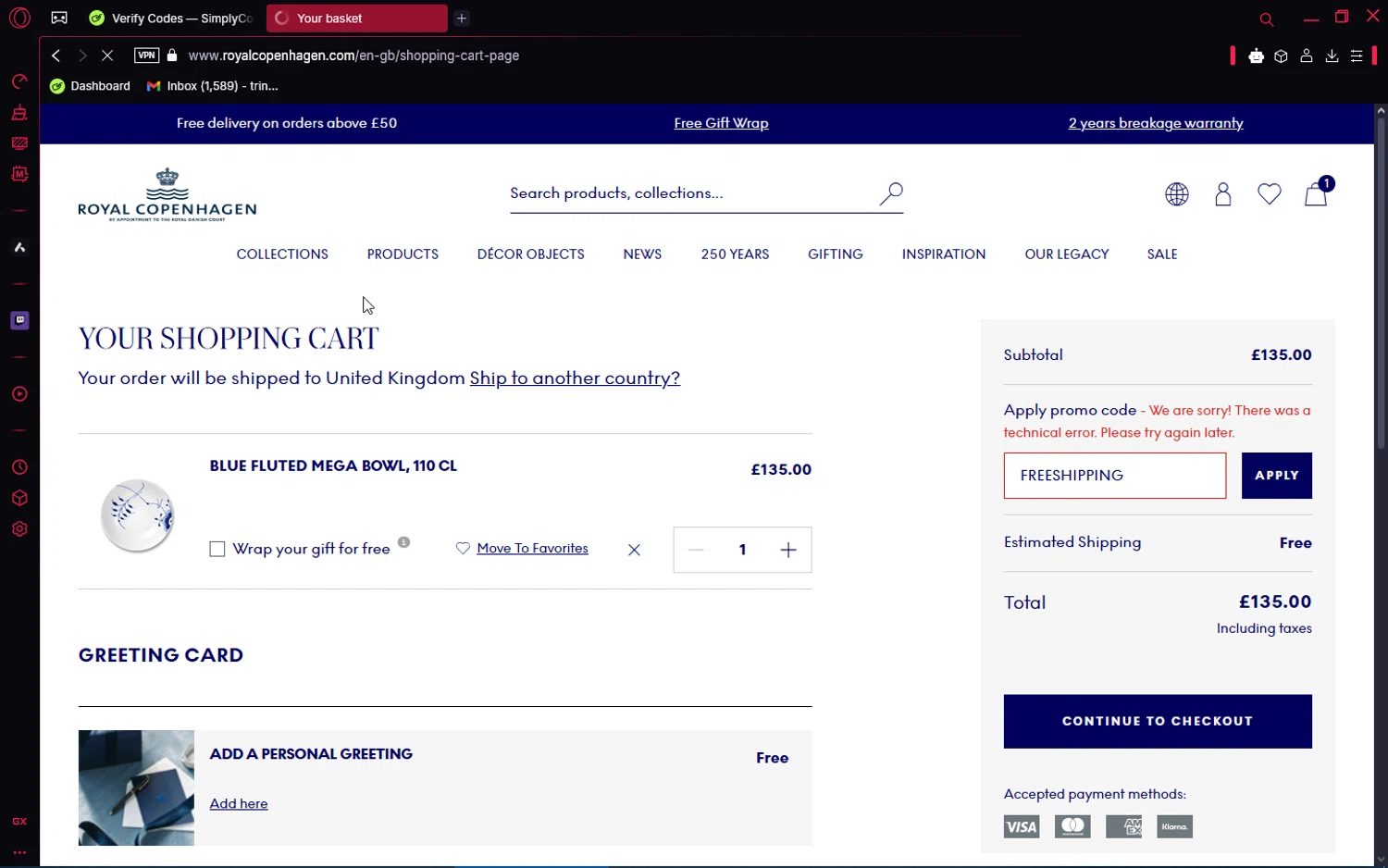Open the NEWS menu

click(x=642, y=254)
